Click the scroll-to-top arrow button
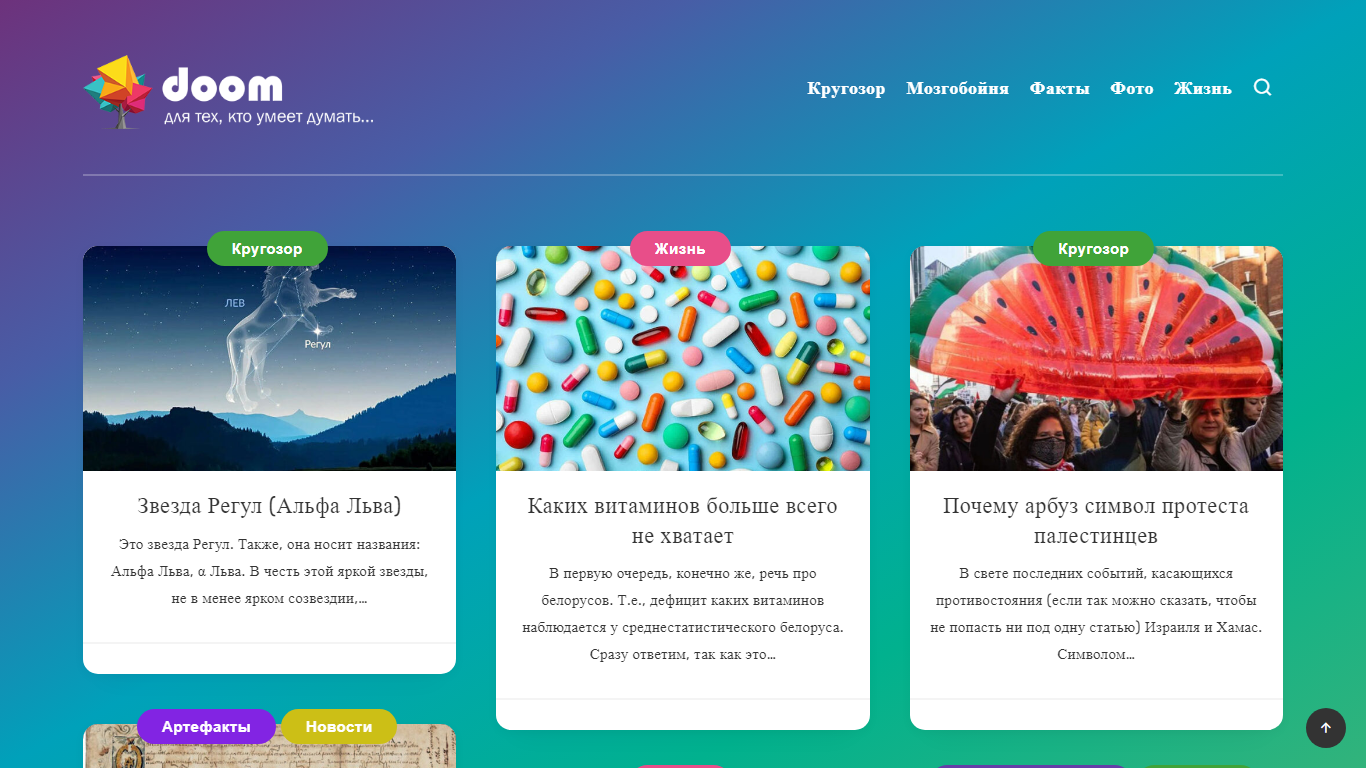 point(1326,728)
